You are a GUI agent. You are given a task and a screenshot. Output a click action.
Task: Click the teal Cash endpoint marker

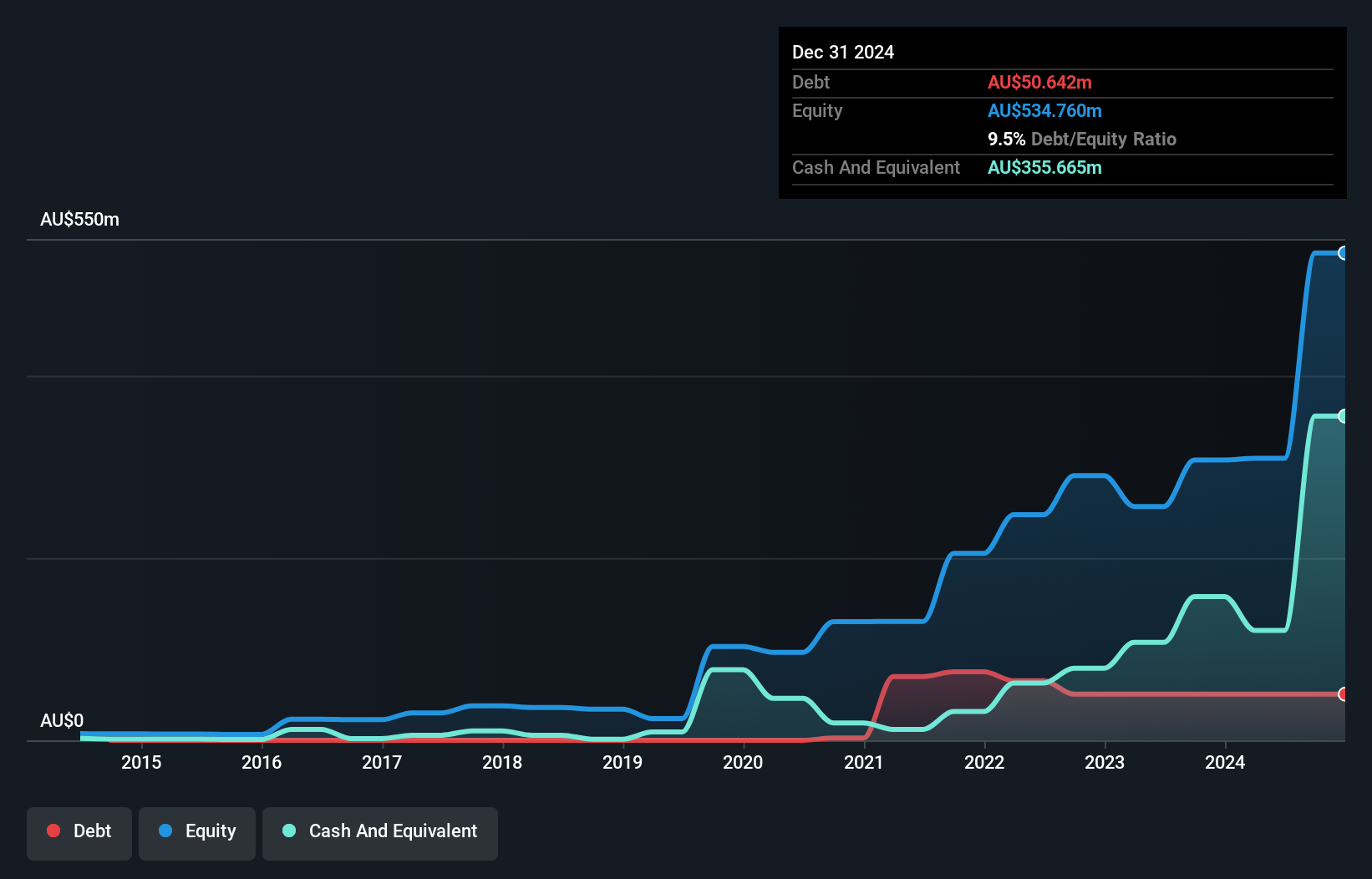click(x=1343, y=416)
